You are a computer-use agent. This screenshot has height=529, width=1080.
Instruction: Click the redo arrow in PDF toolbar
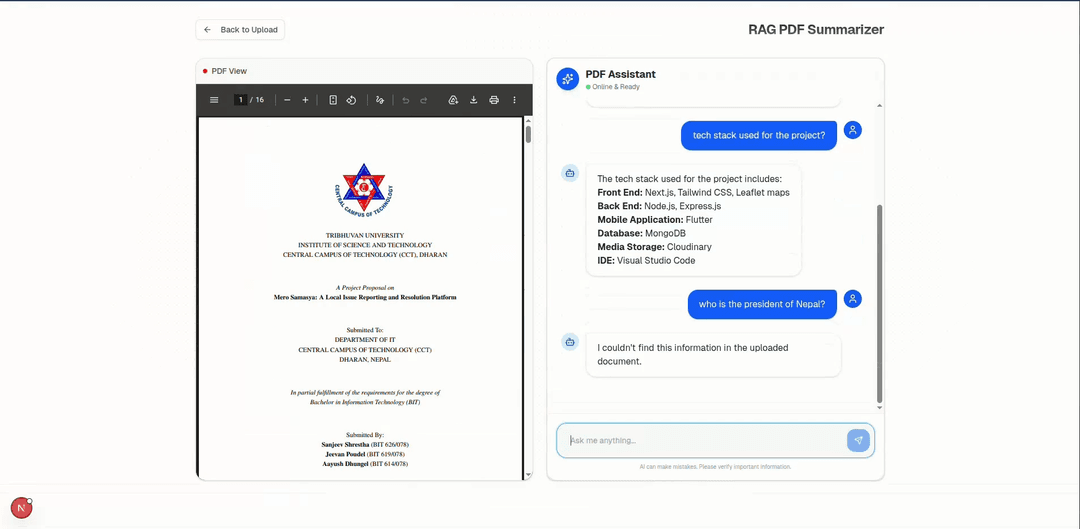click(x=424, y=100)
